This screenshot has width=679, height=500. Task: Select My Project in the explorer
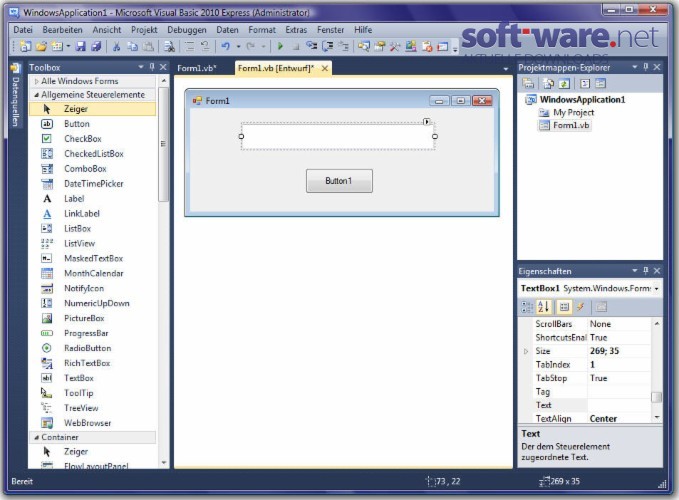coord(573,113)
